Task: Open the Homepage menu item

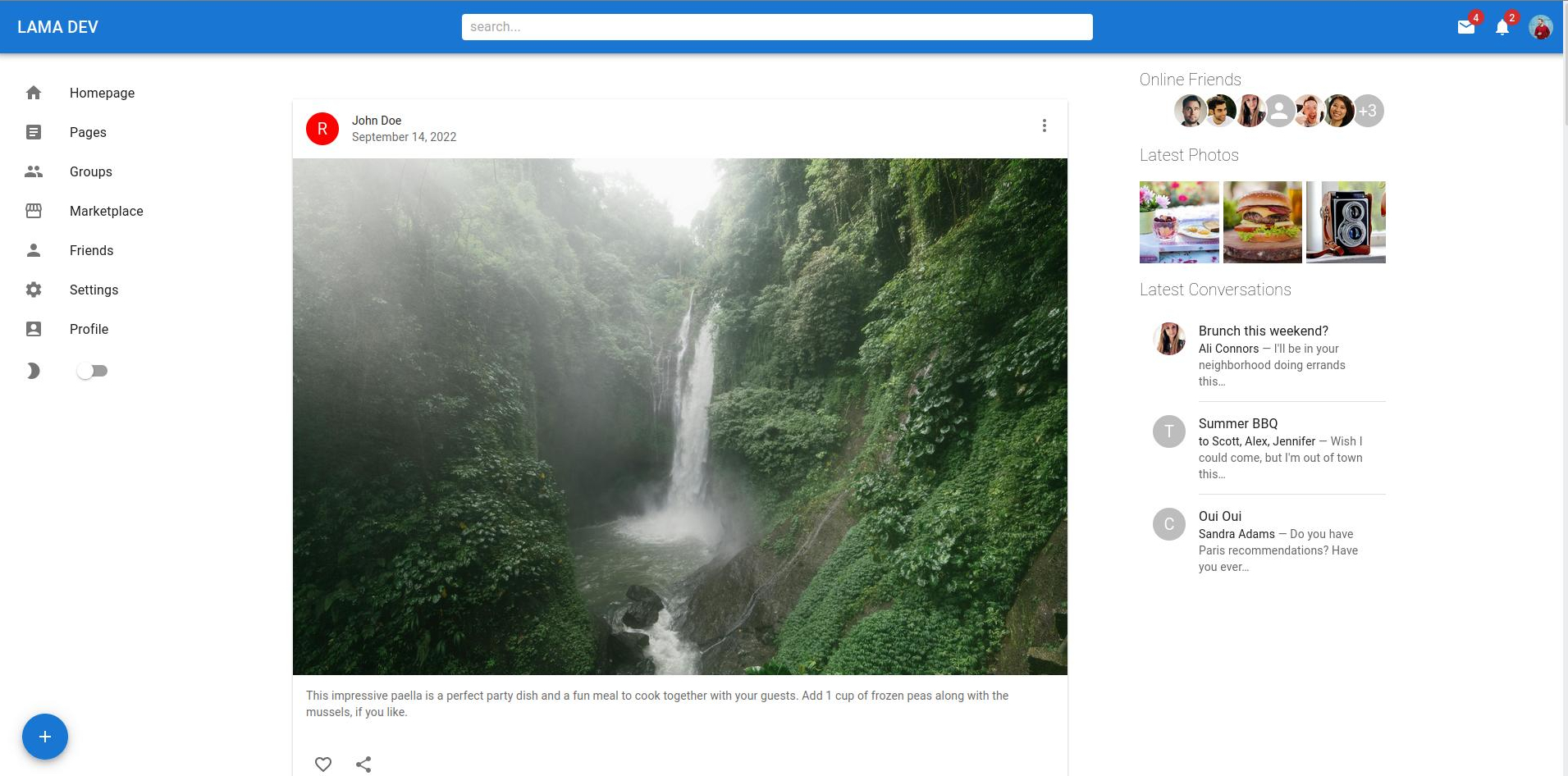Action: tap(103, 93)
